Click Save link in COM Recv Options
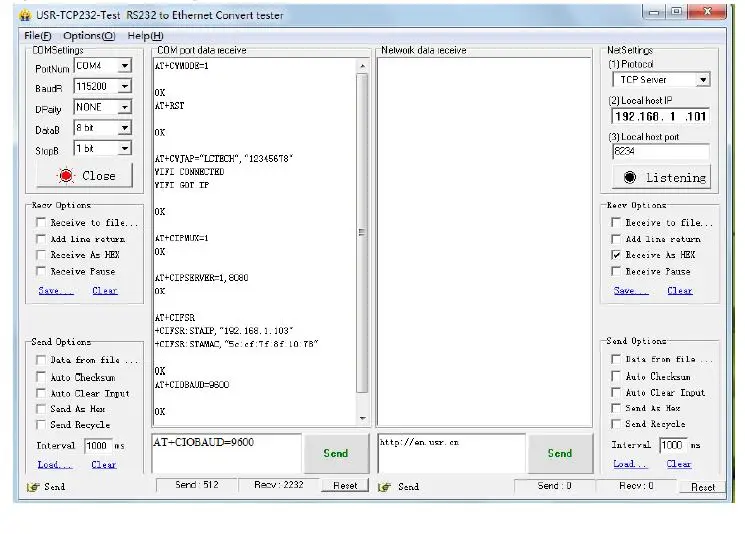Screen dimensions: 745x534 56,290
